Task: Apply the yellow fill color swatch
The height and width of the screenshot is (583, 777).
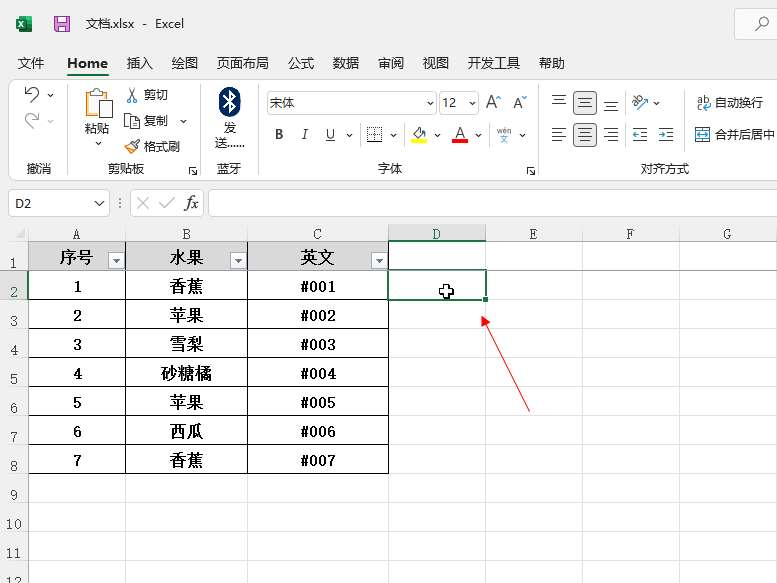Action: (x=419, y=134)
